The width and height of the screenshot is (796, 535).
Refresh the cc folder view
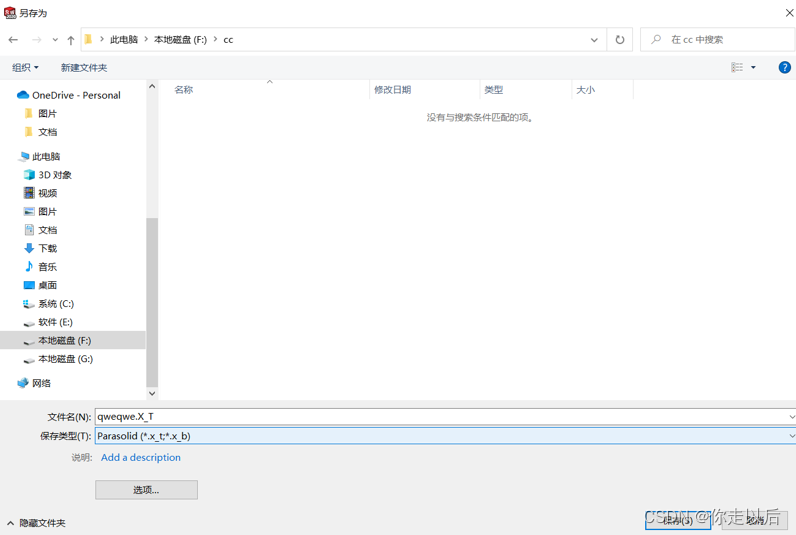click(x=620, y=40)
